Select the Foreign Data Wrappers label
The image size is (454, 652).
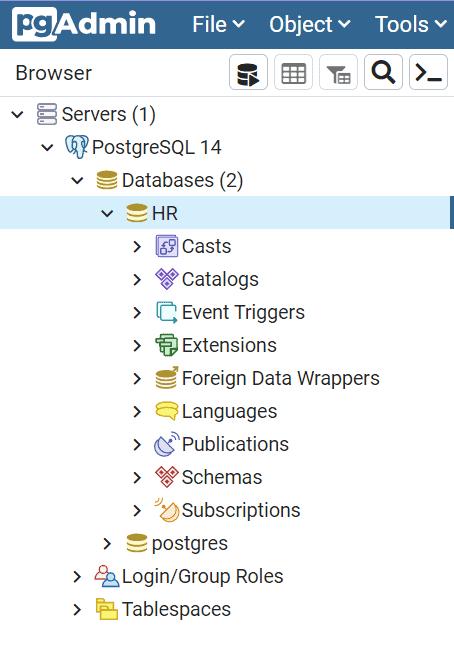[x=281, y=378]
